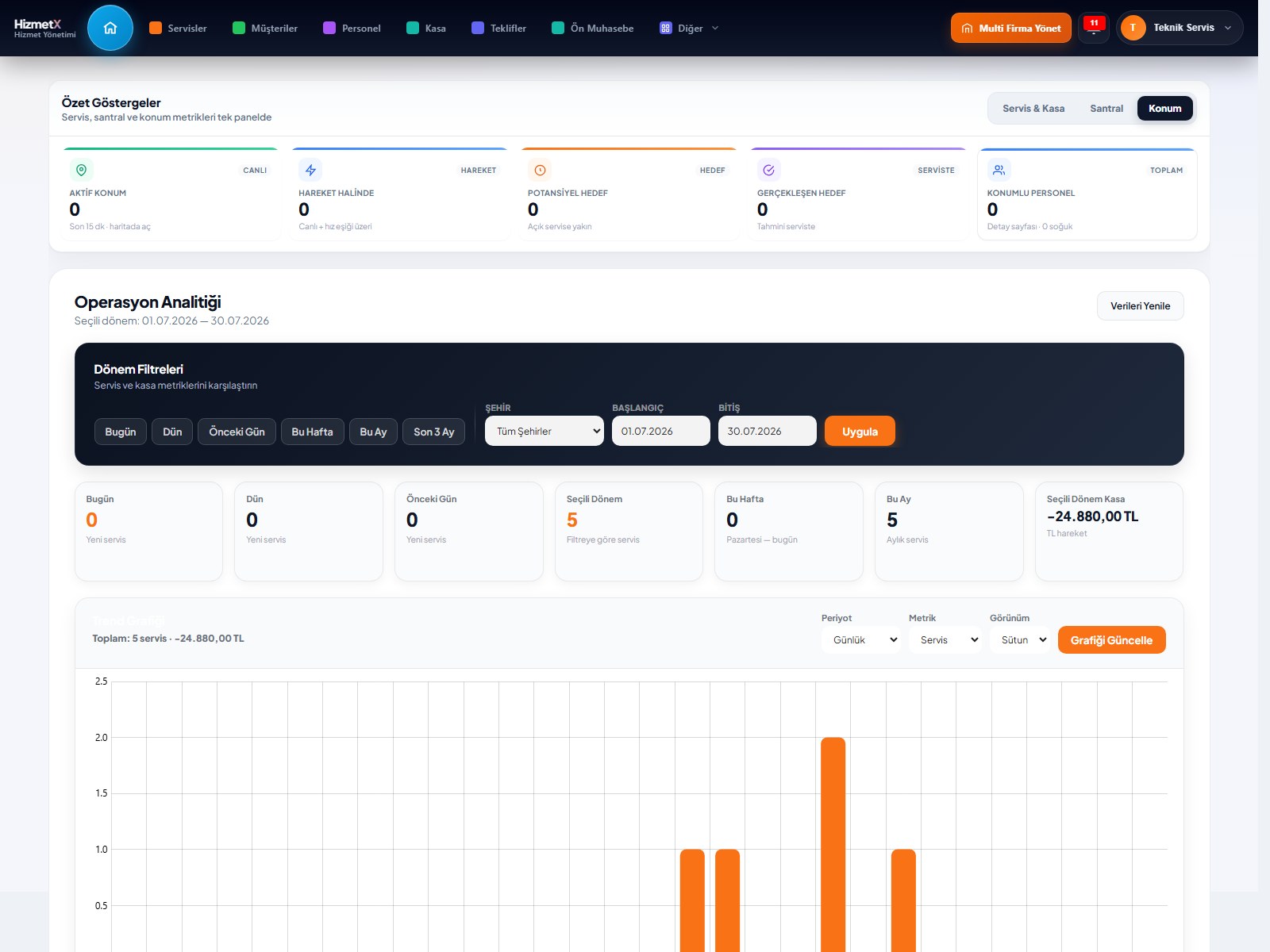The image size is (1270, 952).
Task: Click the purple Personel nav icon
Action: [329, 28]
